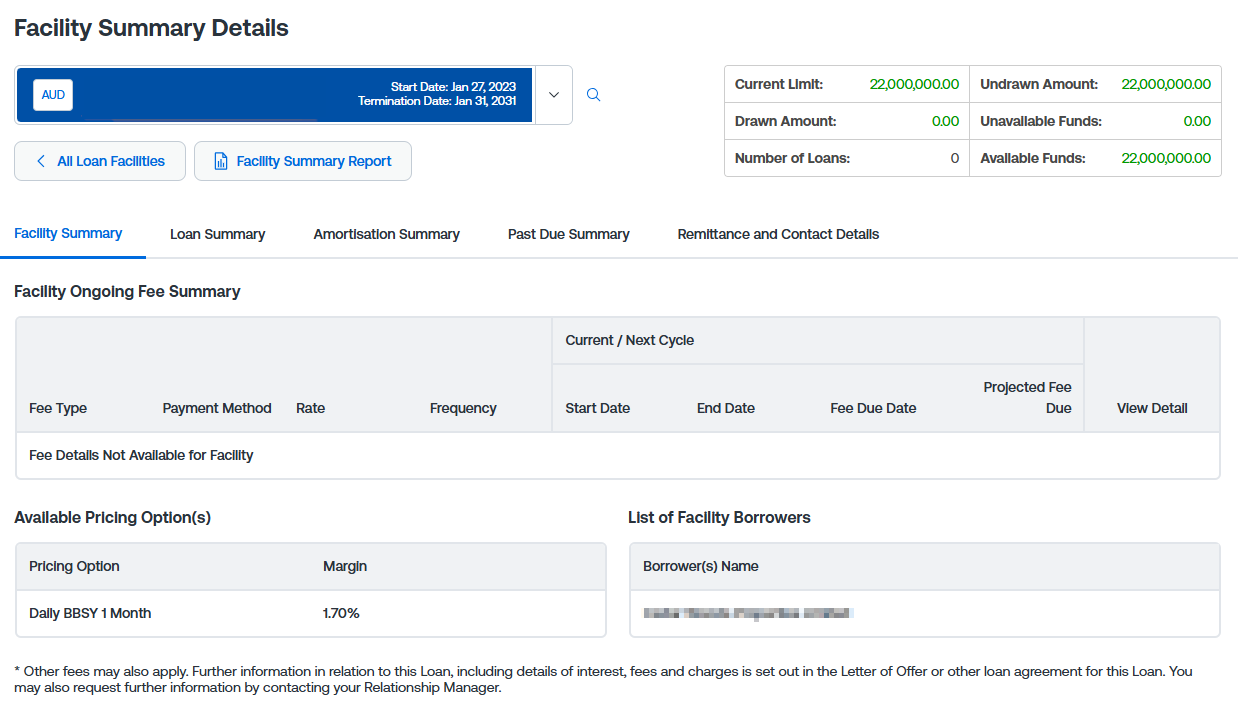Click the Frequency column header
This screenshot has width=1238, height=706.
463,408
